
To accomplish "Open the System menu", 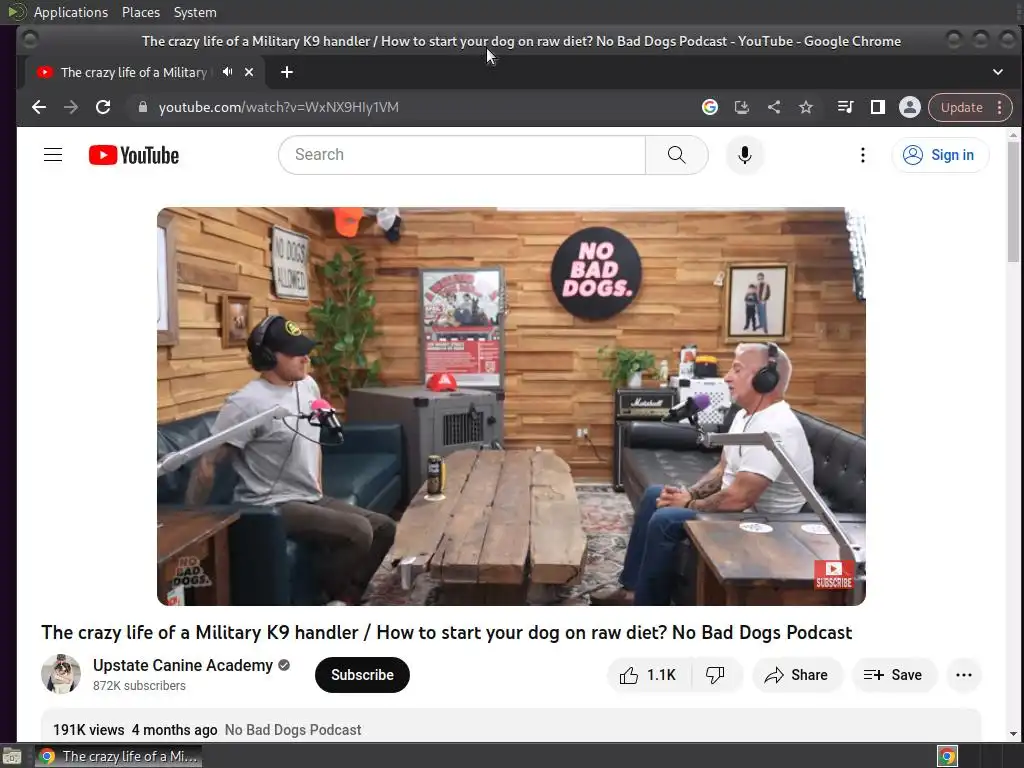I will (195, 12).
